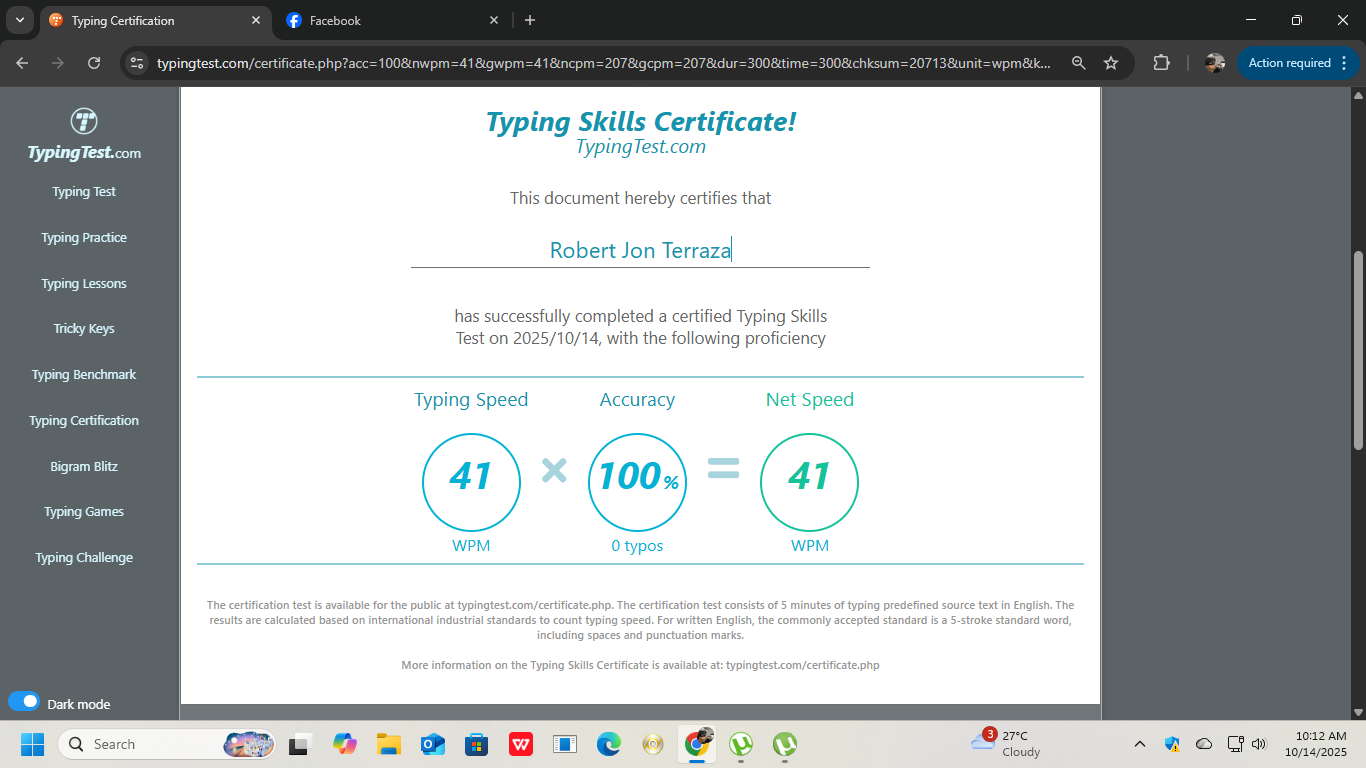Open Typing Benchmark page
Image resolution: width=1366 pixels, height=768 pixels.
(84, 375)
